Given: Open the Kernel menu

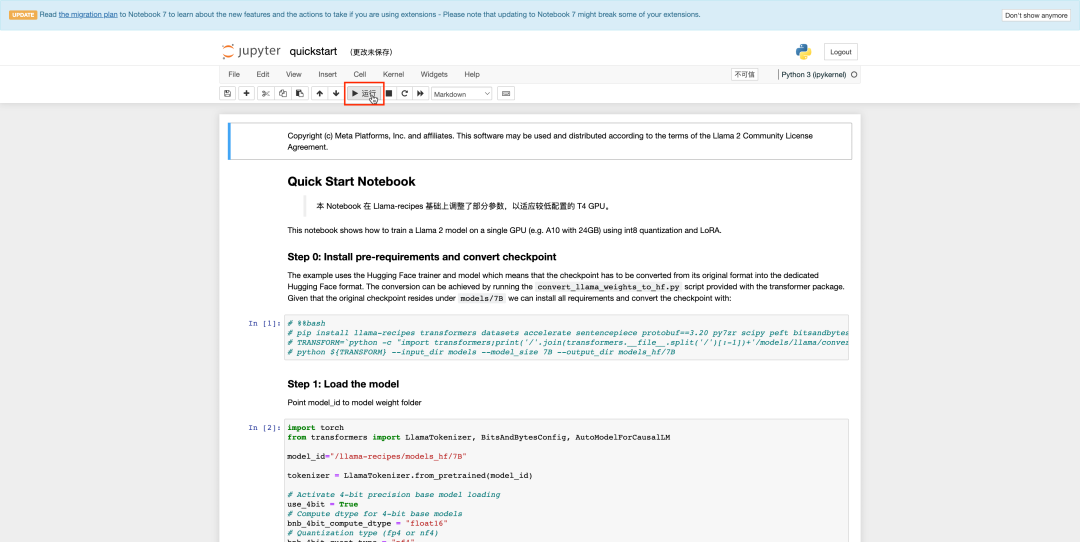Looking at the screenshot, I should pyautogui.click(x=393, y=74).
